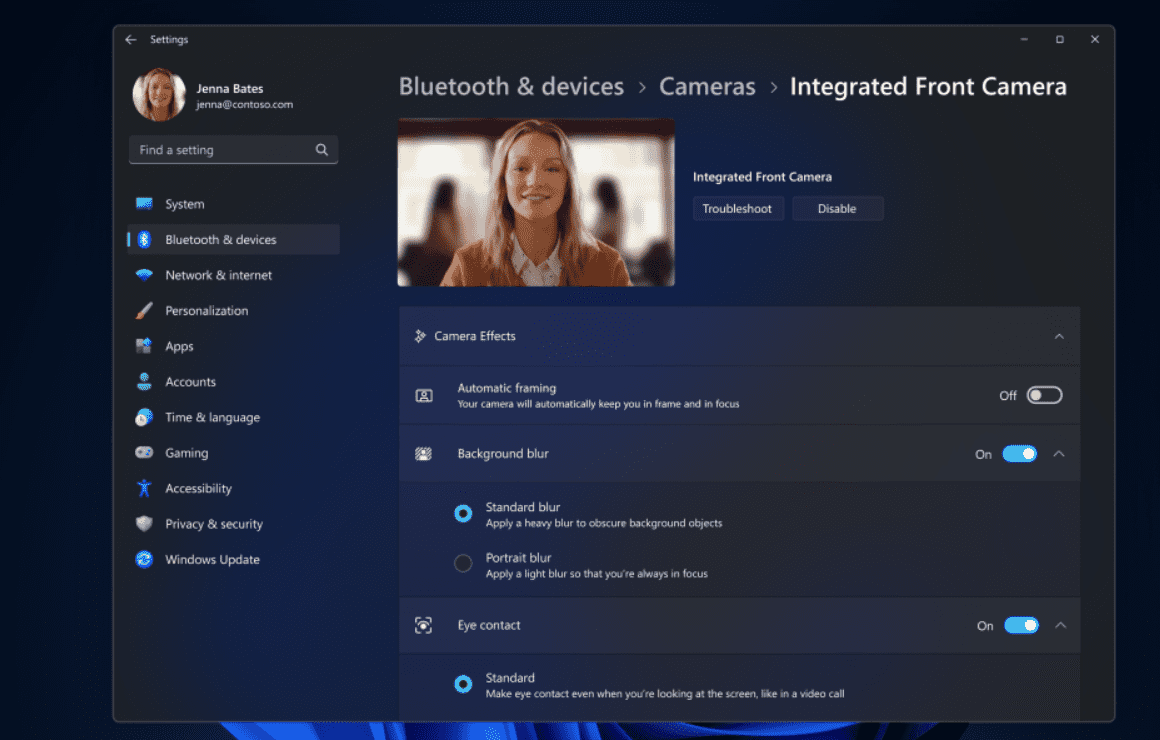Click the back arrow in Settings title bar
1160x740 pixels.
(131, 39)
